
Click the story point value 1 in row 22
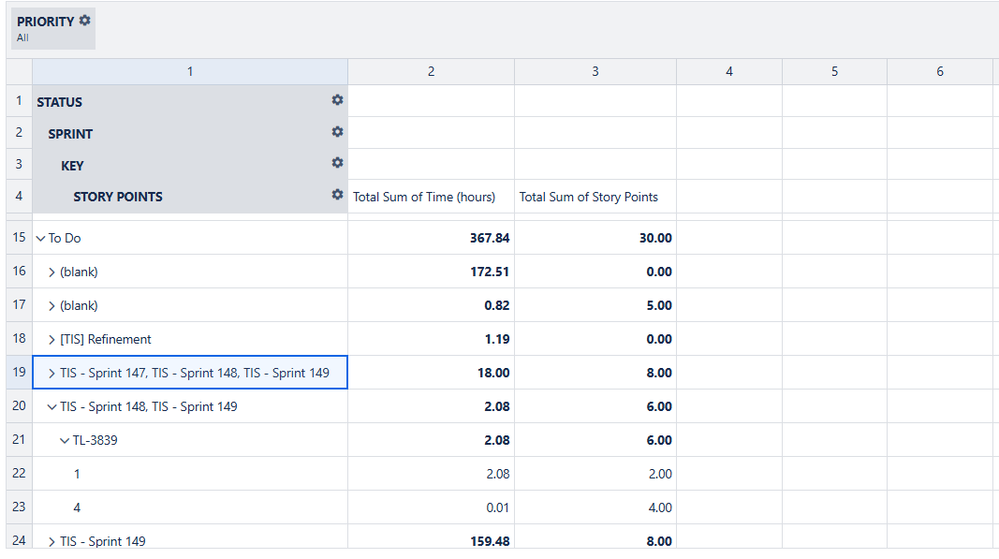coord(77,474)
